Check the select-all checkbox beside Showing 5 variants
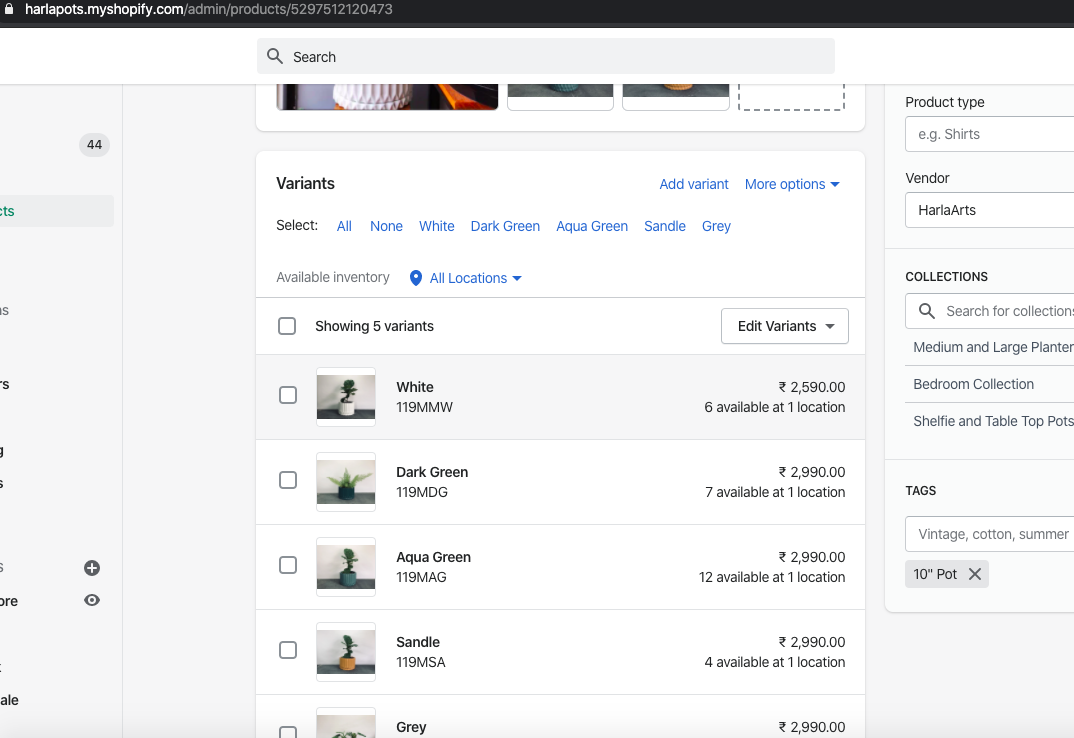The image size is (1074, 738). pyautogui.click(x=287, y=326)
